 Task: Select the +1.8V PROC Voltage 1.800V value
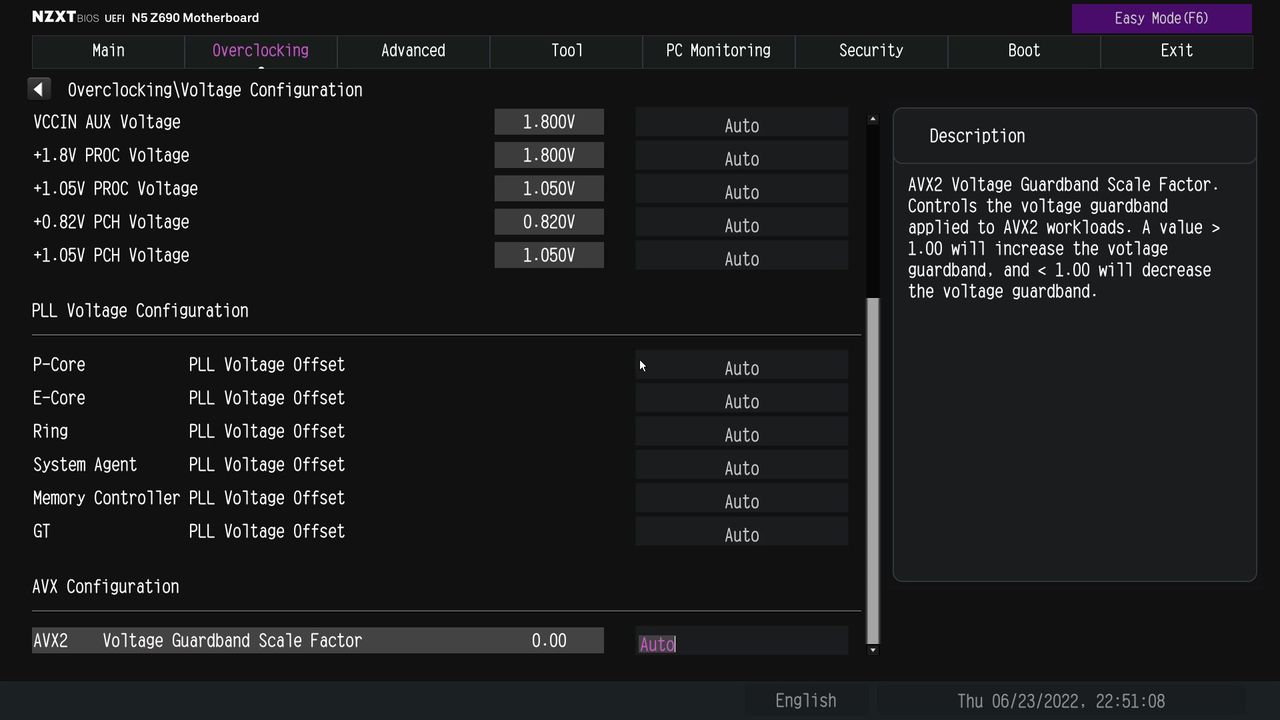tap(549, 155)
